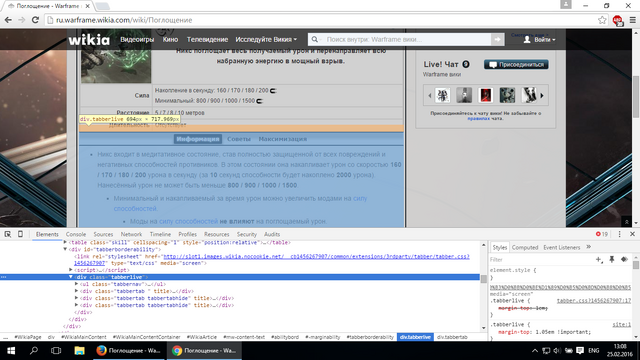
Task: Open the Network tab in DevTools
Action: [x=131, y=234]
